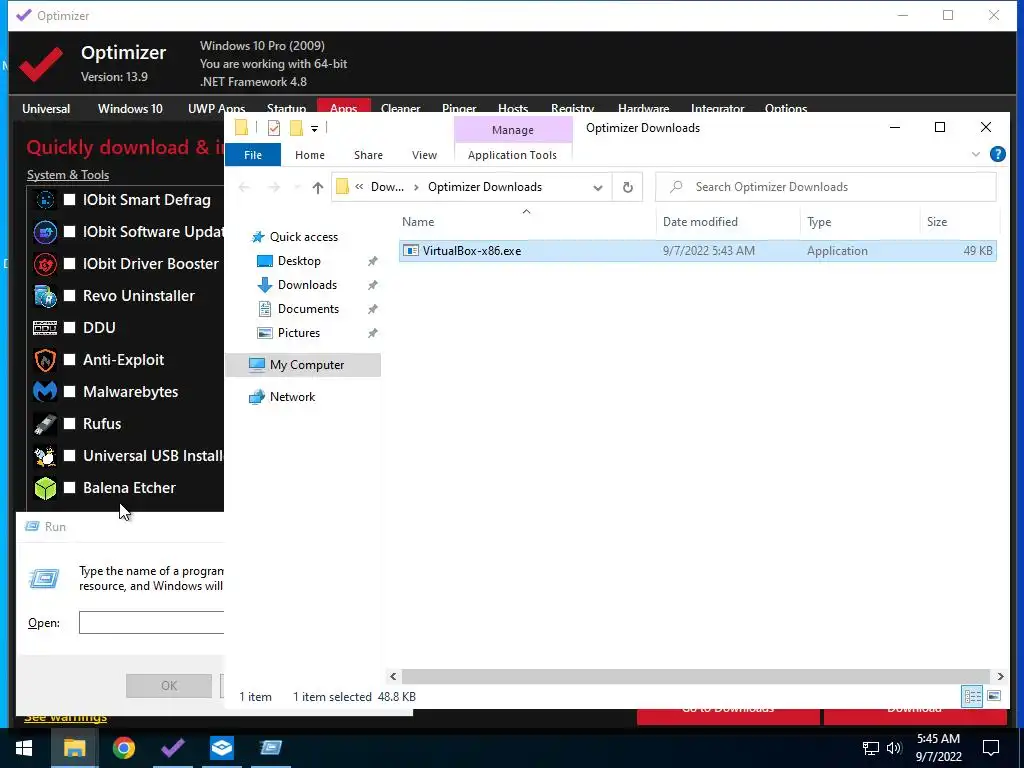Click the Universal USB Installer icon
Image resolution: width=1024 pixels, height=768 pixels.
pyautogui.click(x=45, y=456)
